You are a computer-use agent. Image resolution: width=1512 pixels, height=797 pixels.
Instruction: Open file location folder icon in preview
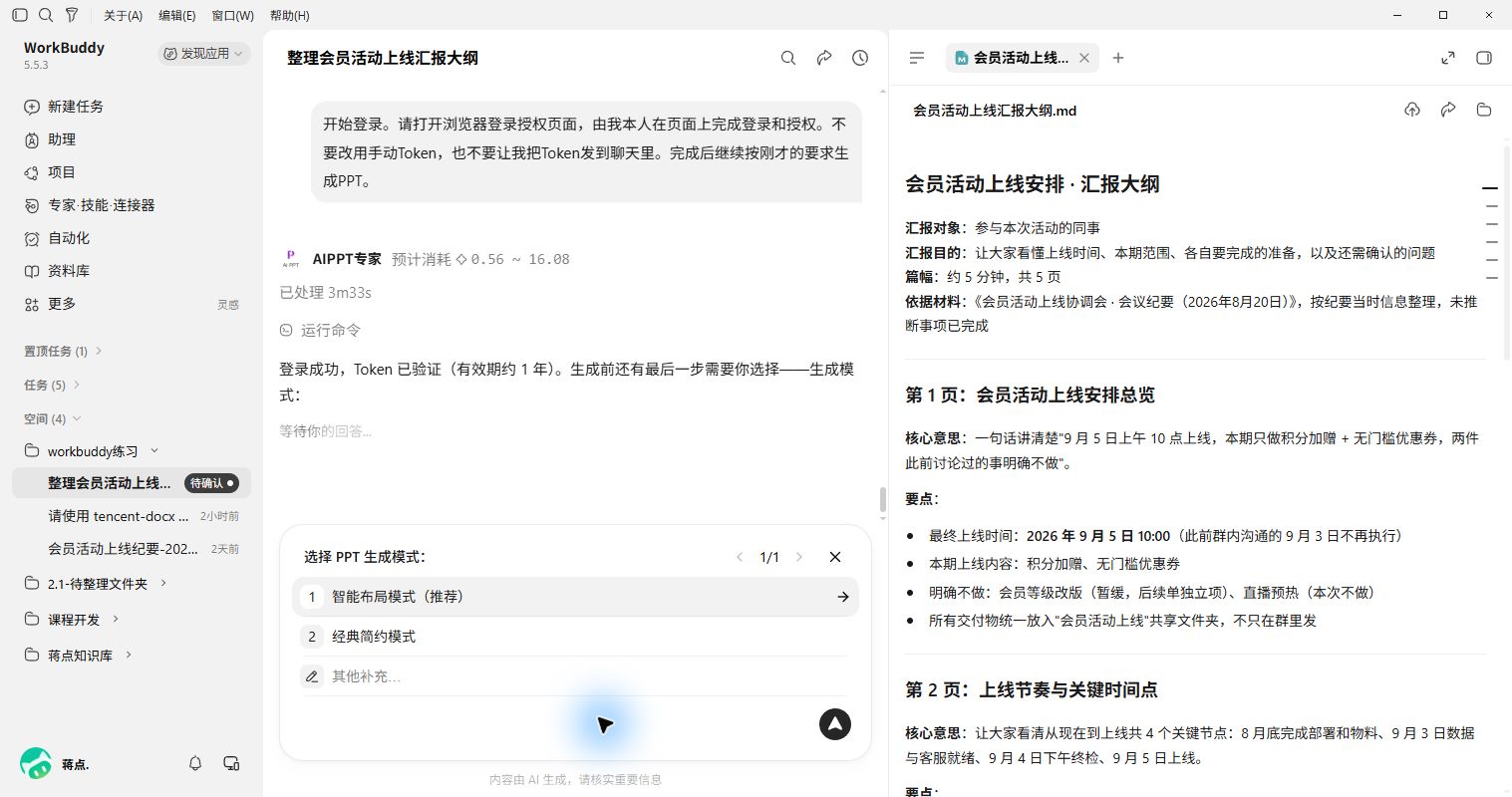(1484, 110)
